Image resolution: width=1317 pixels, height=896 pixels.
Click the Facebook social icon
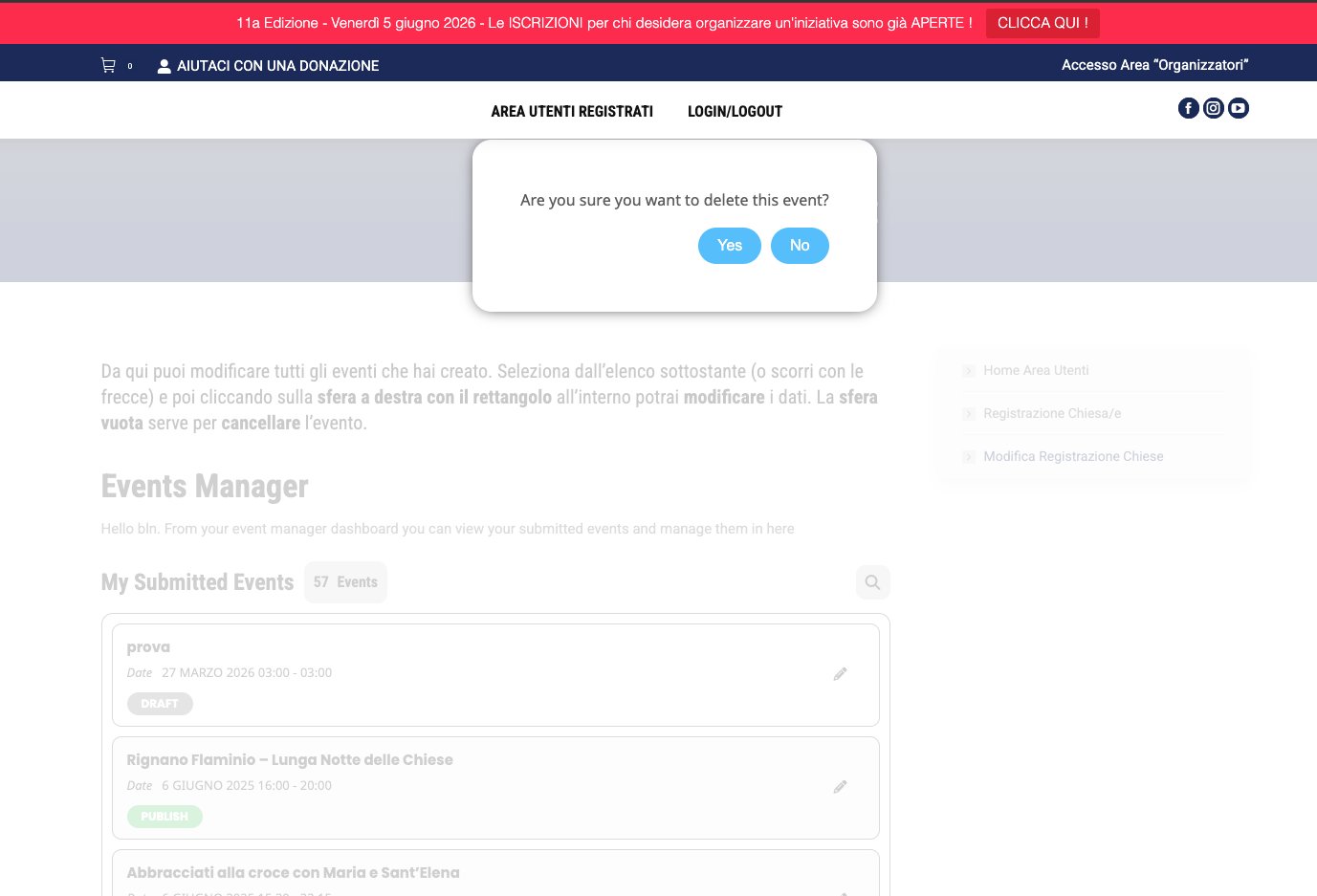(1188, 108)
